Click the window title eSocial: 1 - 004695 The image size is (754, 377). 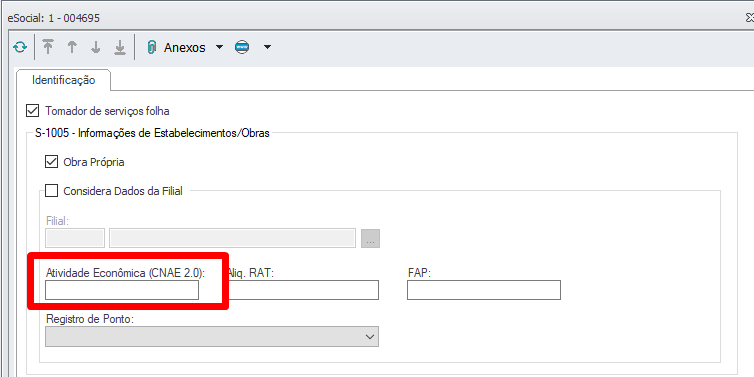pos(54,19)
